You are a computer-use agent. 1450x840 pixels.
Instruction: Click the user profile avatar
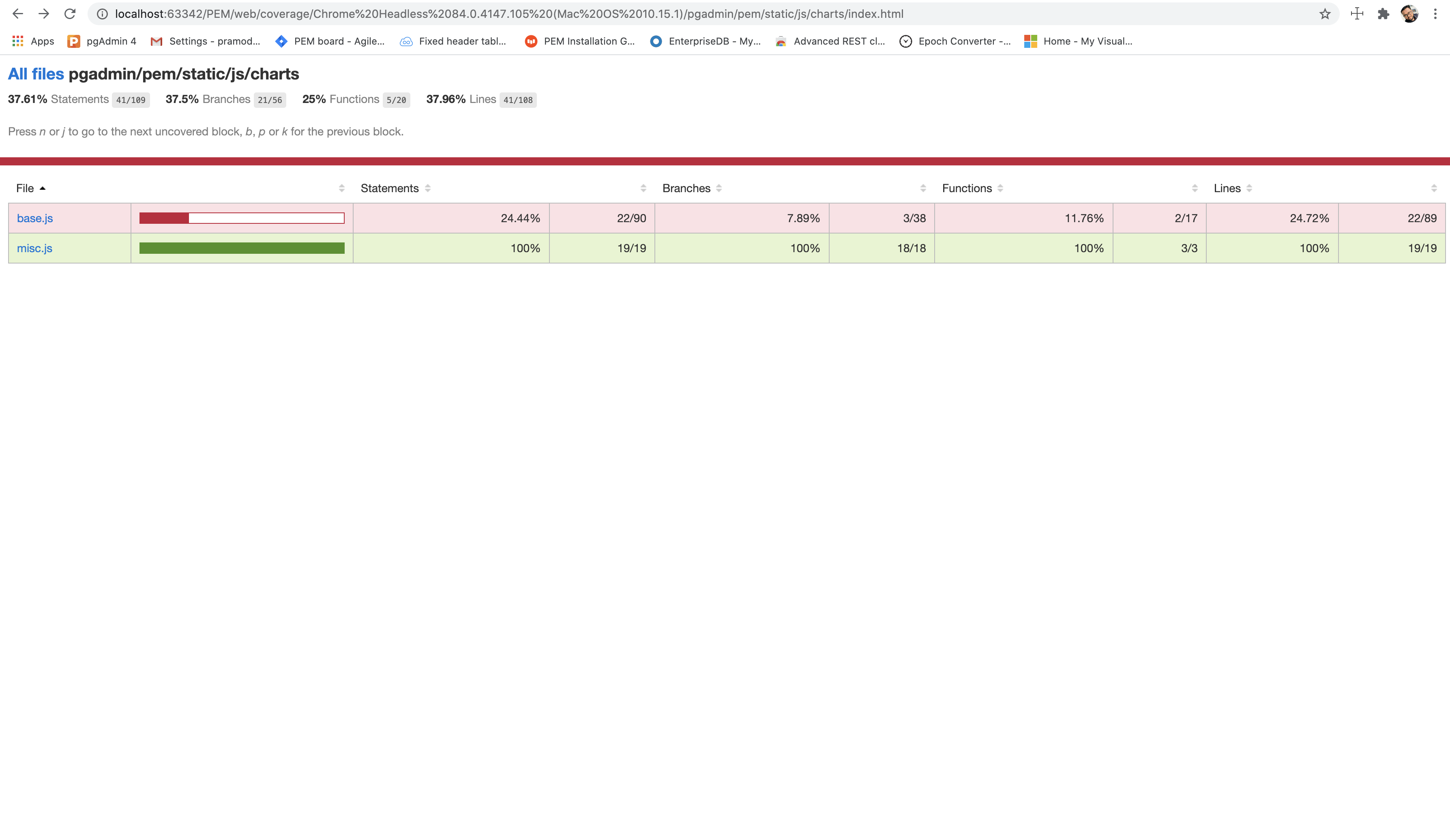1409,14
